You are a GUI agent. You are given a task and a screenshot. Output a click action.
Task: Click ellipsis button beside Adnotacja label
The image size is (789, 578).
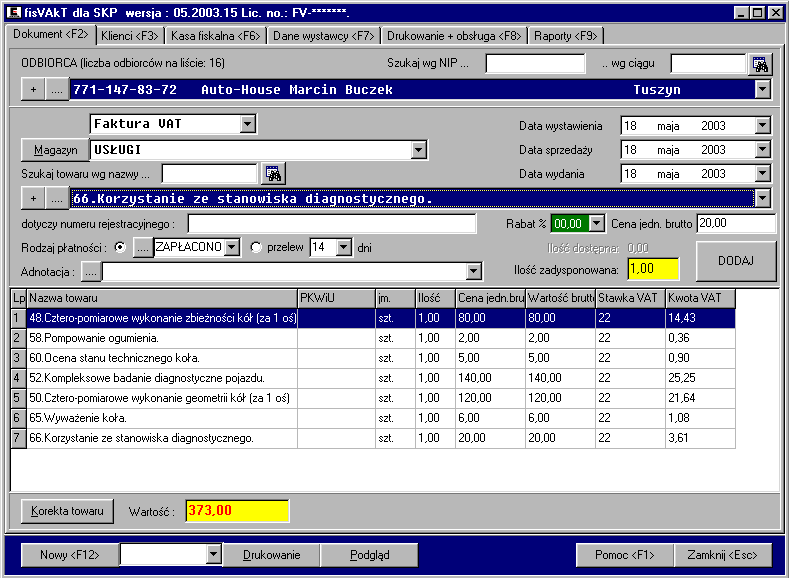(91, 271)
